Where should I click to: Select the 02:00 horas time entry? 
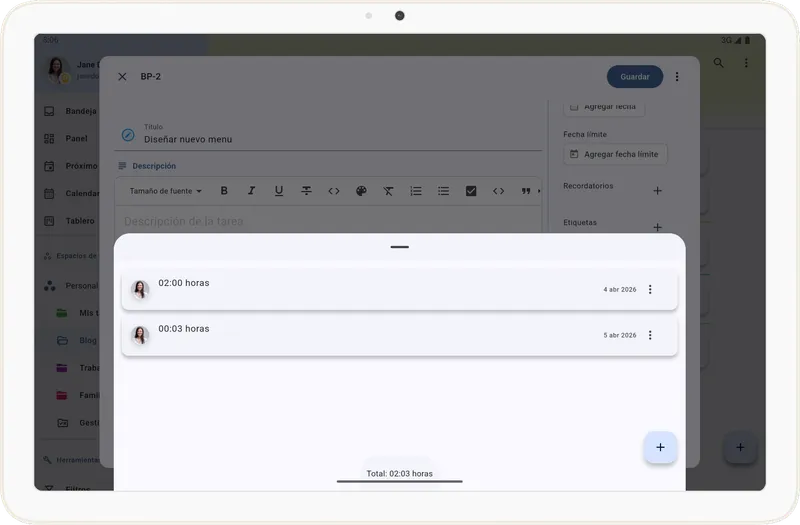399,289
